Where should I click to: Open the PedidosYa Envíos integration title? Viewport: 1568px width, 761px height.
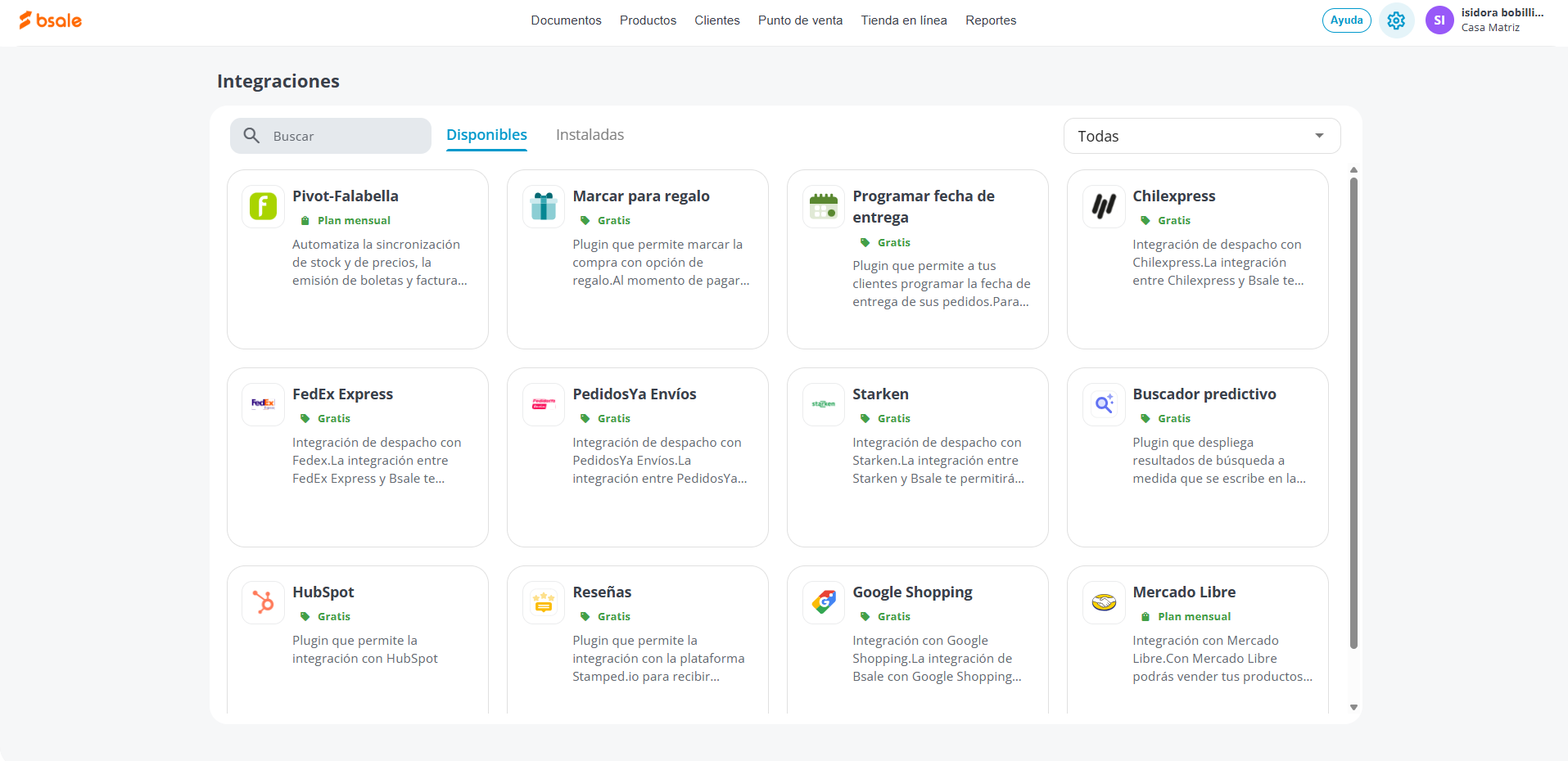(x=635, y=394)
